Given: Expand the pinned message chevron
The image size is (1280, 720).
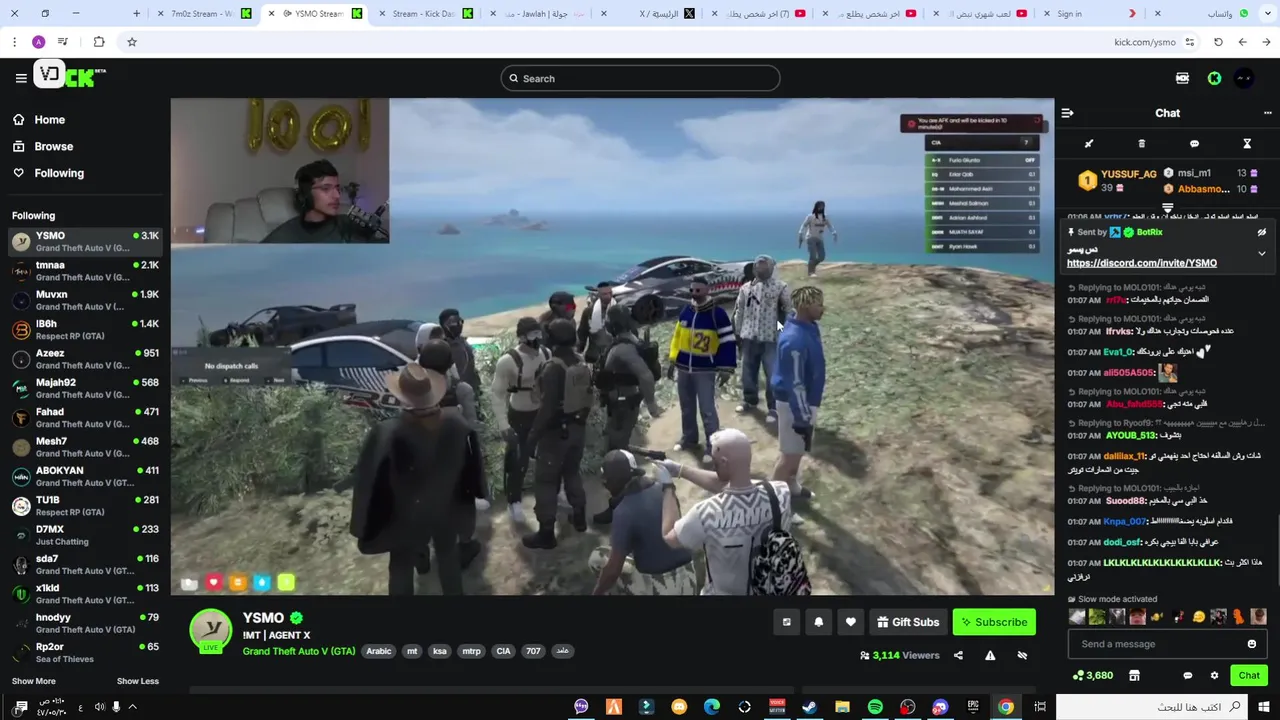Looking at the screenshot, I should [1261, 254].
